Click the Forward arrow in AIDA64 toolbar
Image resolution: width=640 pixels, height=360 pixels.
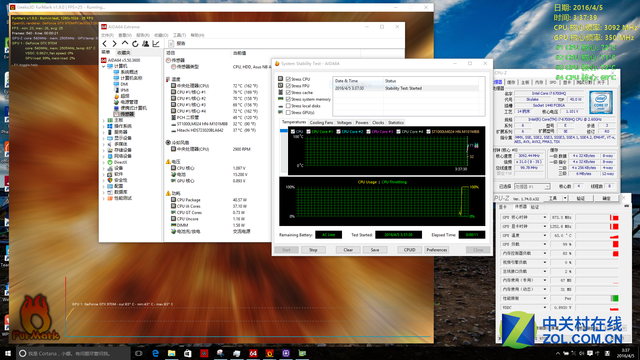coord(114,43)
